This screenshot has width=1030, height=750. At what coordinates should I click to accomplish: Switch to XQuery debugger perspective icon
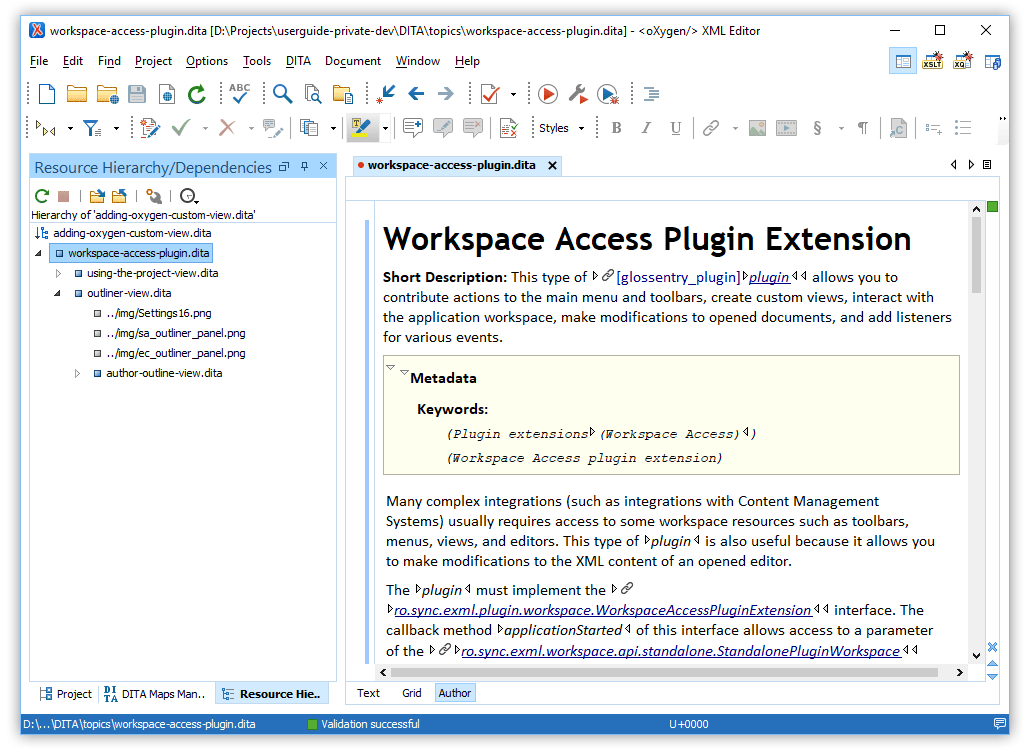(x=963, y=61)
